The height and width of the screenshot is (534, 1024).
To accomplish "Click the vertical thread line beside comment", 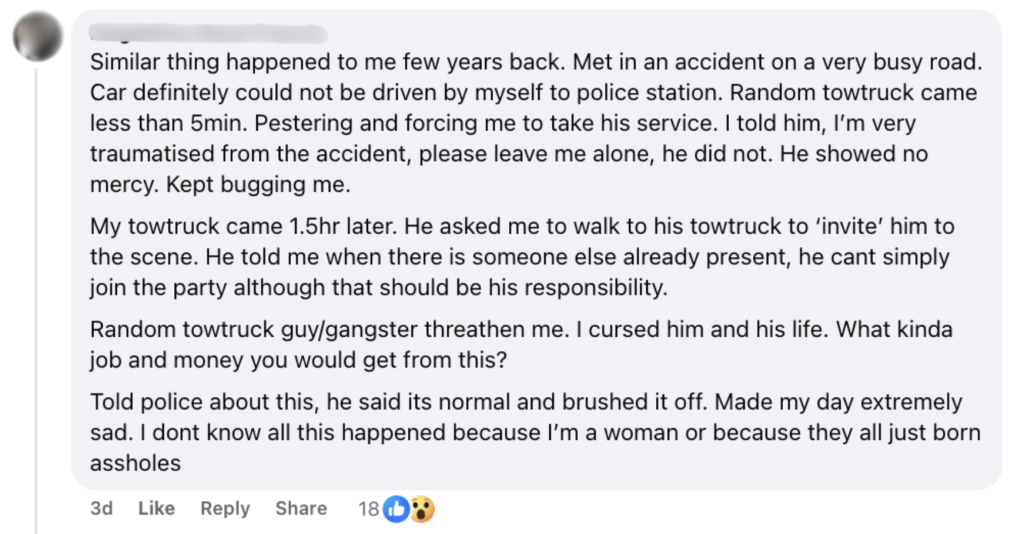I will pos(37,300).
